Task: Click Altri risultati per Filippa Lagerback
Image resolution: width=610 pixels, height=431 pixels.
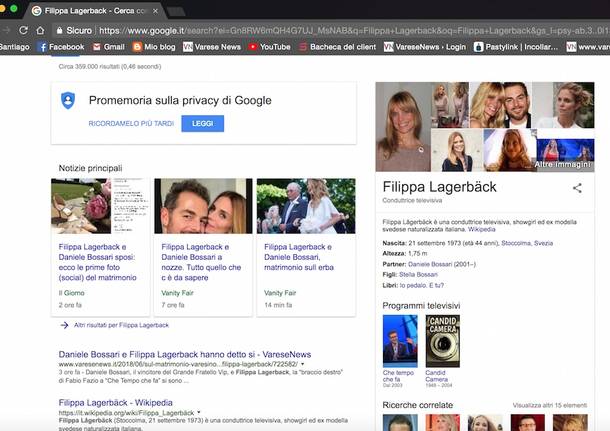Action: point(121,325)
